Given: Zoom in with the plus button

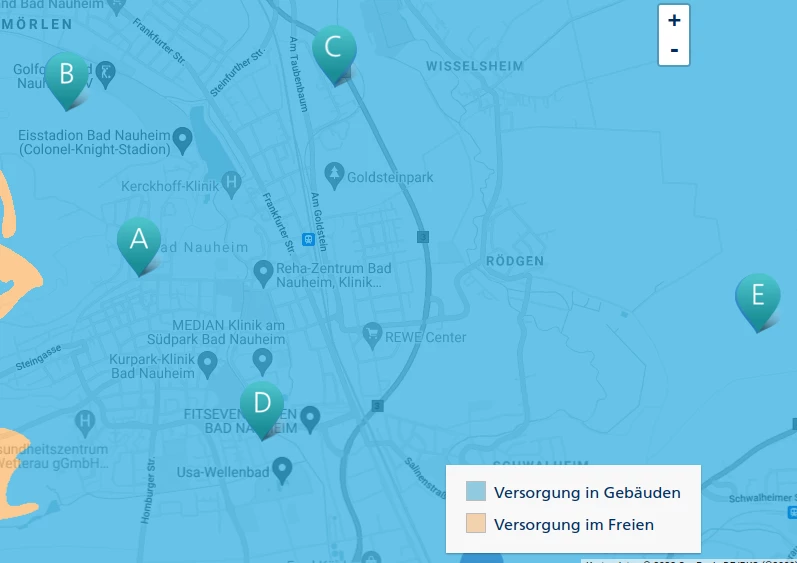Looking at the screenshot, I should [674, 20].
